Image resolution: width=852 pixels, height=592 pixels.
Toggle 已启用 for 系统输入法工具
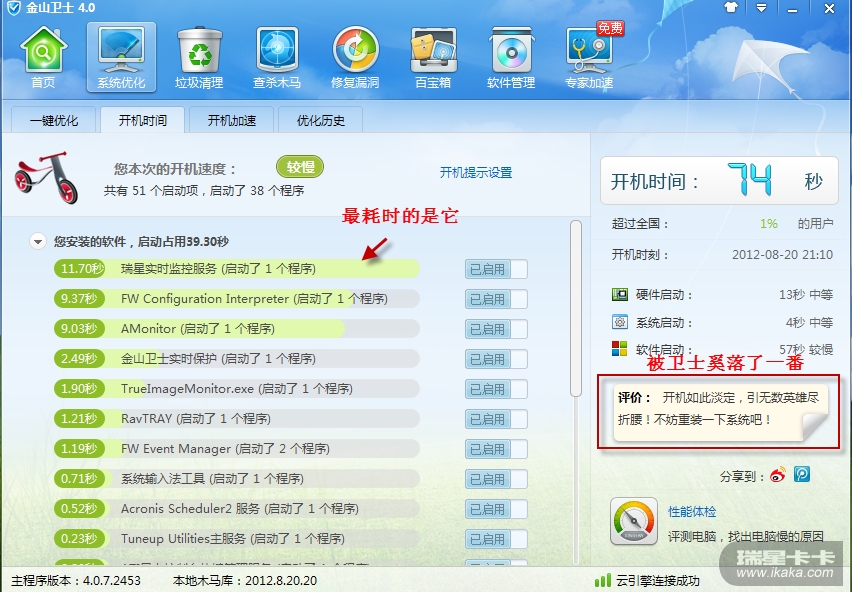pos(496,479)
